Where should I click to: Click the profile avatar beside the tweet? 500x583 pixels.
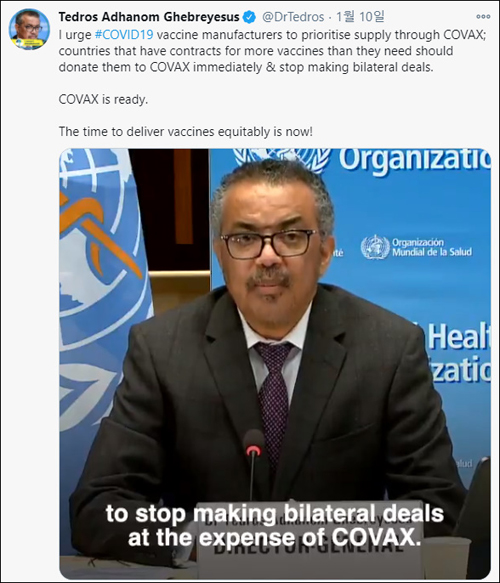[x=29, y=29]
